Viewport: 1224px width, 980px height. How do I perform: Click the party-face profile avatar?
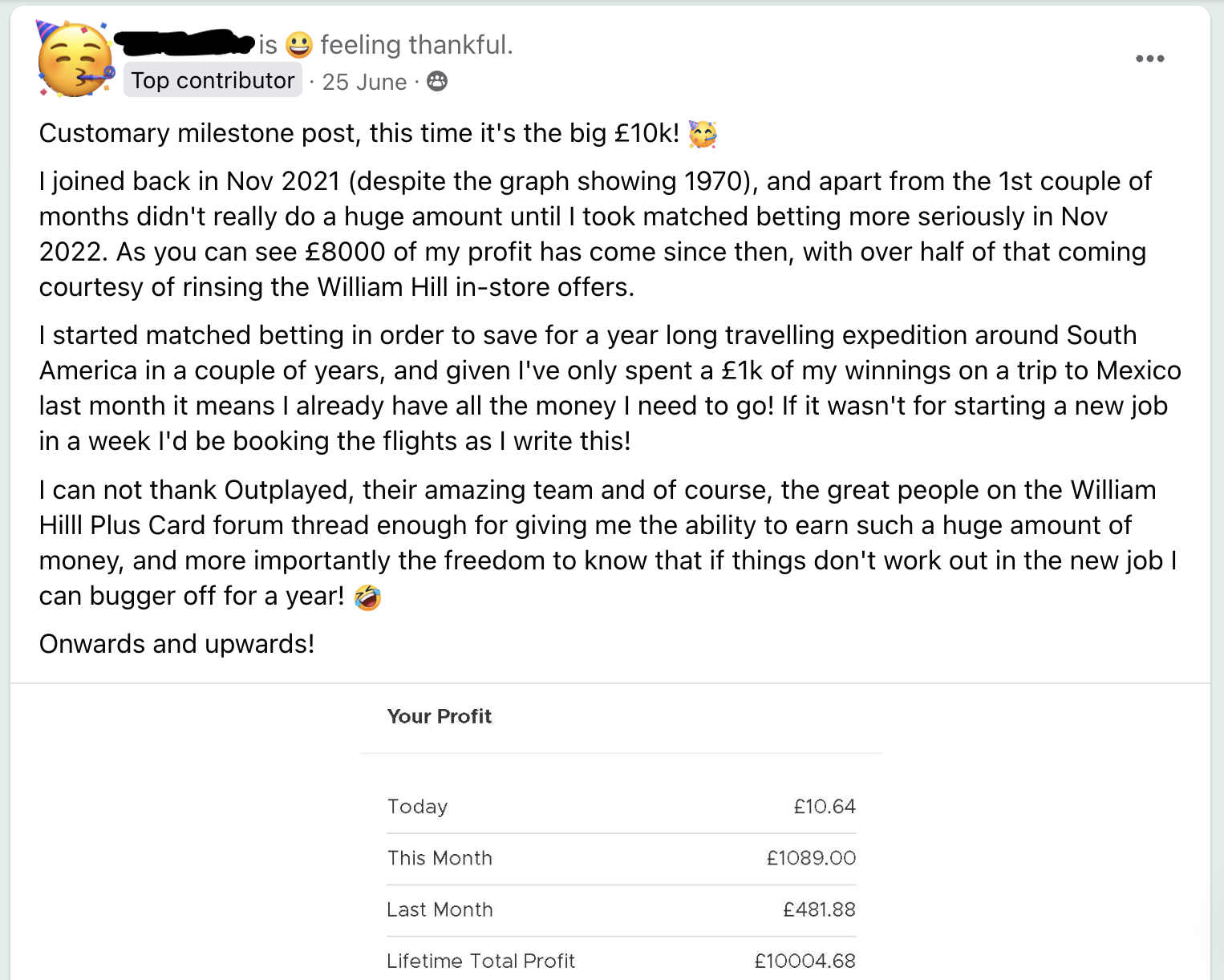point(75,60)
